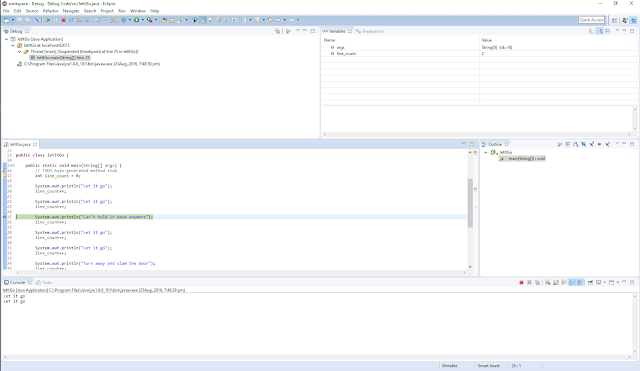640x371 pixels.
Task: Click in the Quick Access search field
Action: point(591,20)
